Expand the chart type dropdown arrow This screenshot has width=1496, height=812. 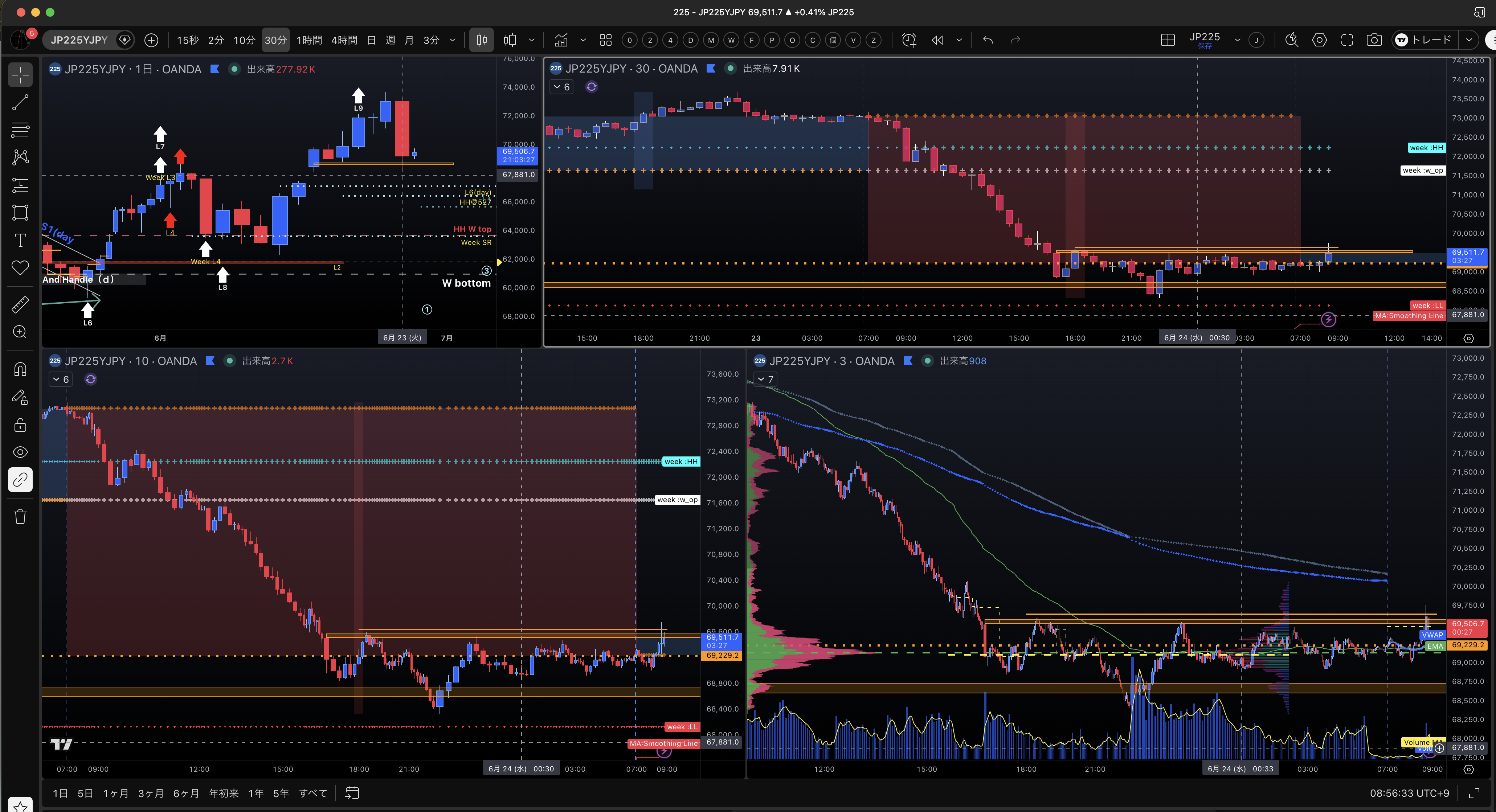click(531, 40)
